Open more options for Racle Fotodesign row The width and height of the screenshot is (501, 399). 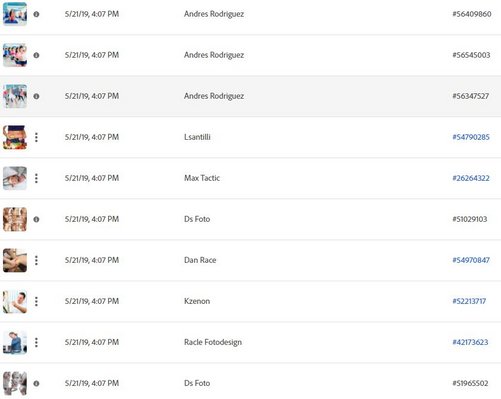pos(36,342)
